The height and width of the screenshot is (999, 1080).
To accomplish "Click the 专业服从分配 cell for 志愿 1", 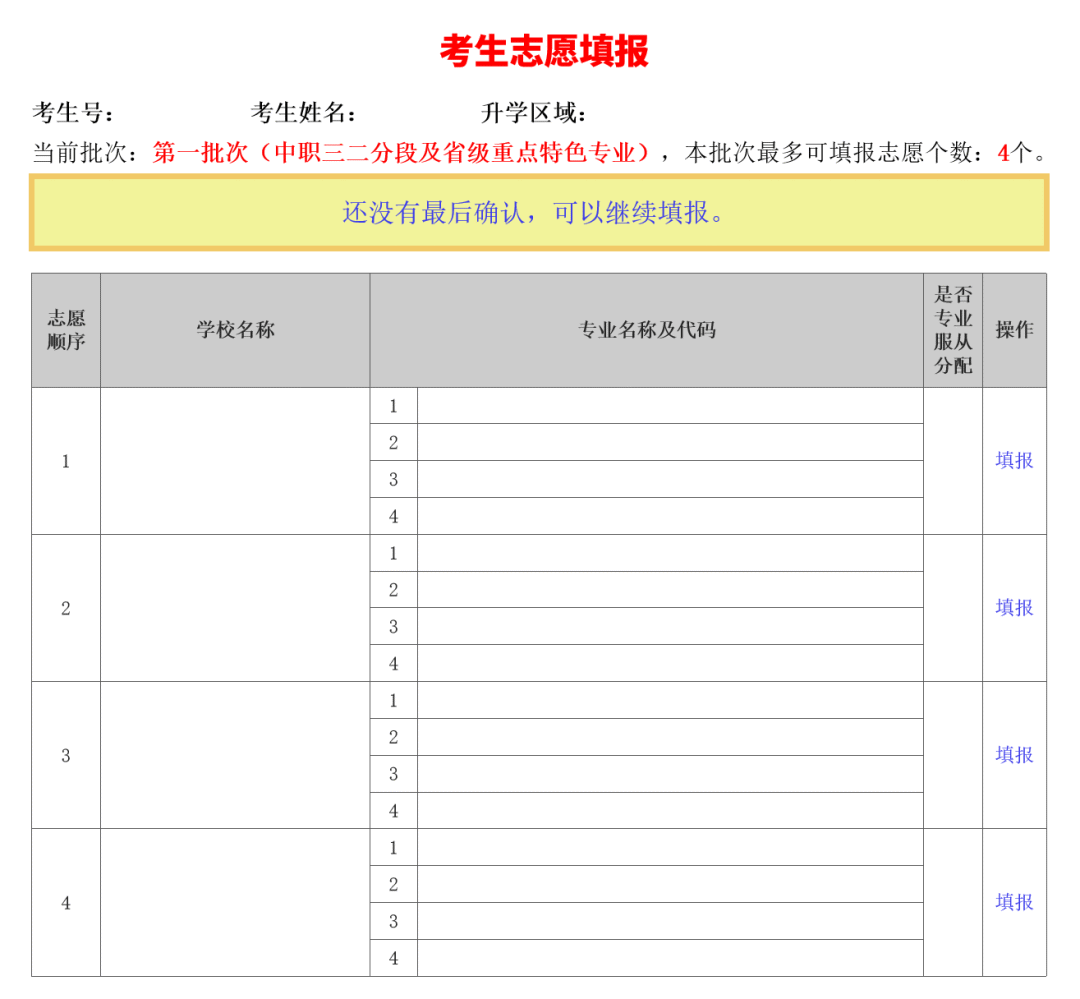I will point(953,461).
